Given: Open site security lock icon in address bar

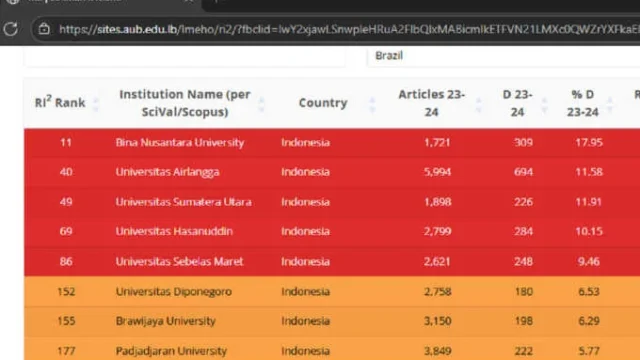Looking at the screenshot, I should [44, 29].
